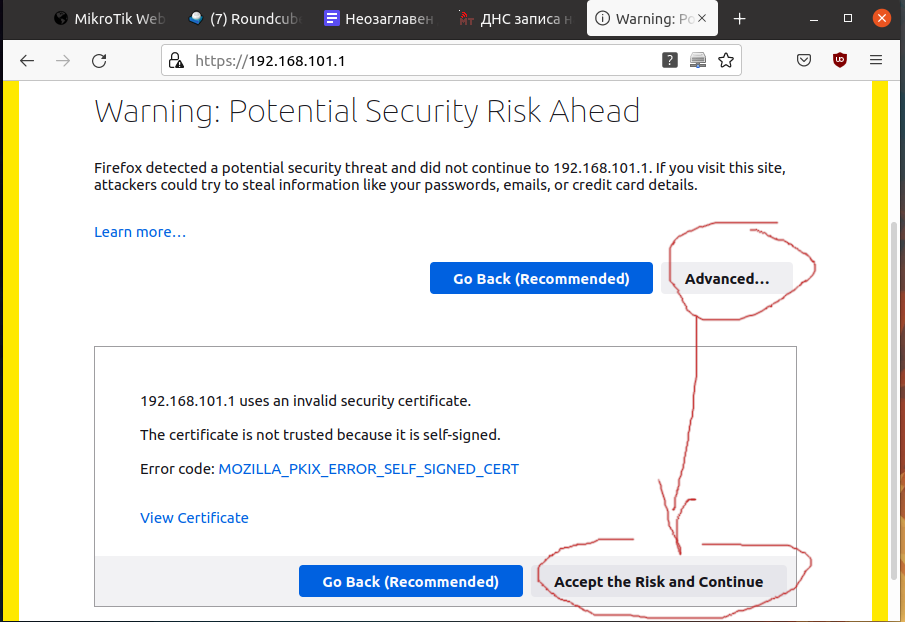905x622 pixels.
Task: Open the View Certificate link
Action: click(194, 518)
